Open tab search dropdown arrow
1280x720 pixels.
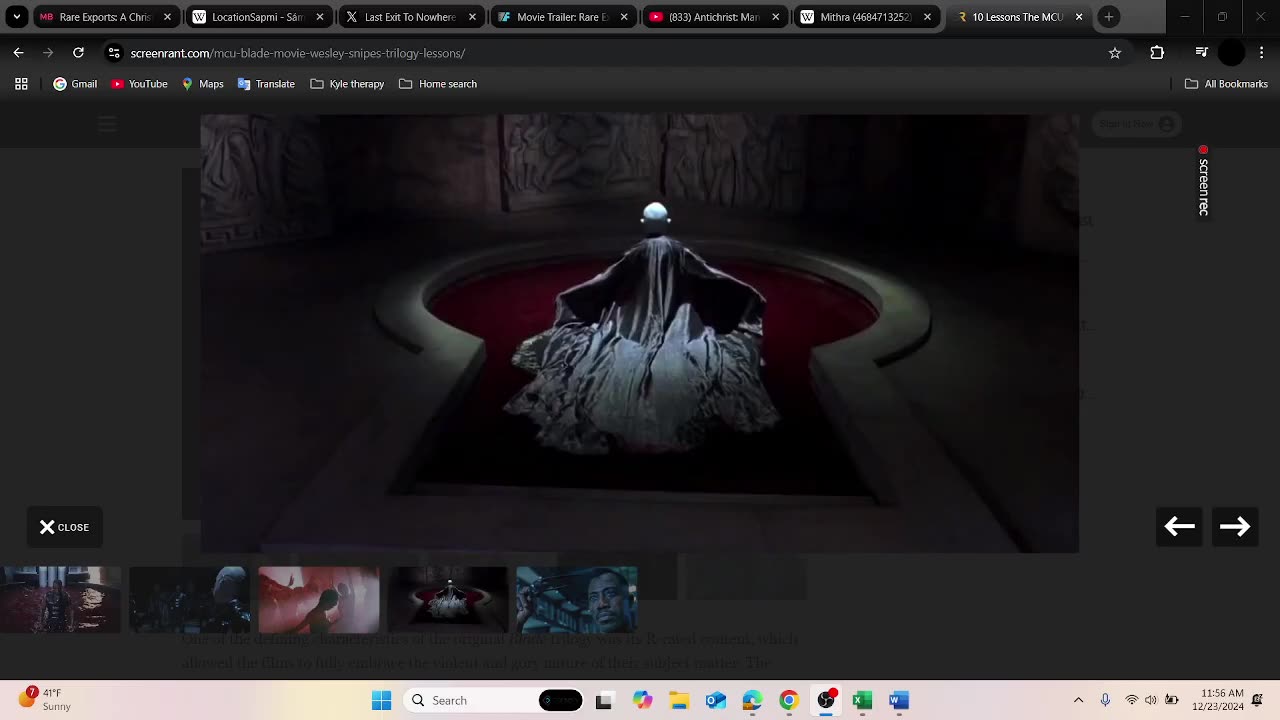click(x=16, y=17)
